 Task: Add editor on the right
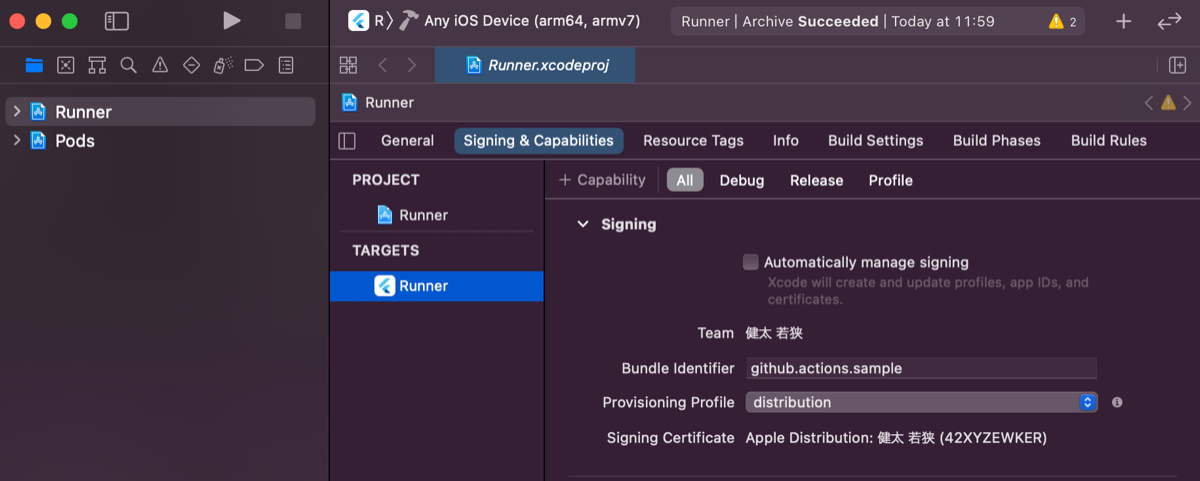pyautogui.click(x=1177, y=65)
